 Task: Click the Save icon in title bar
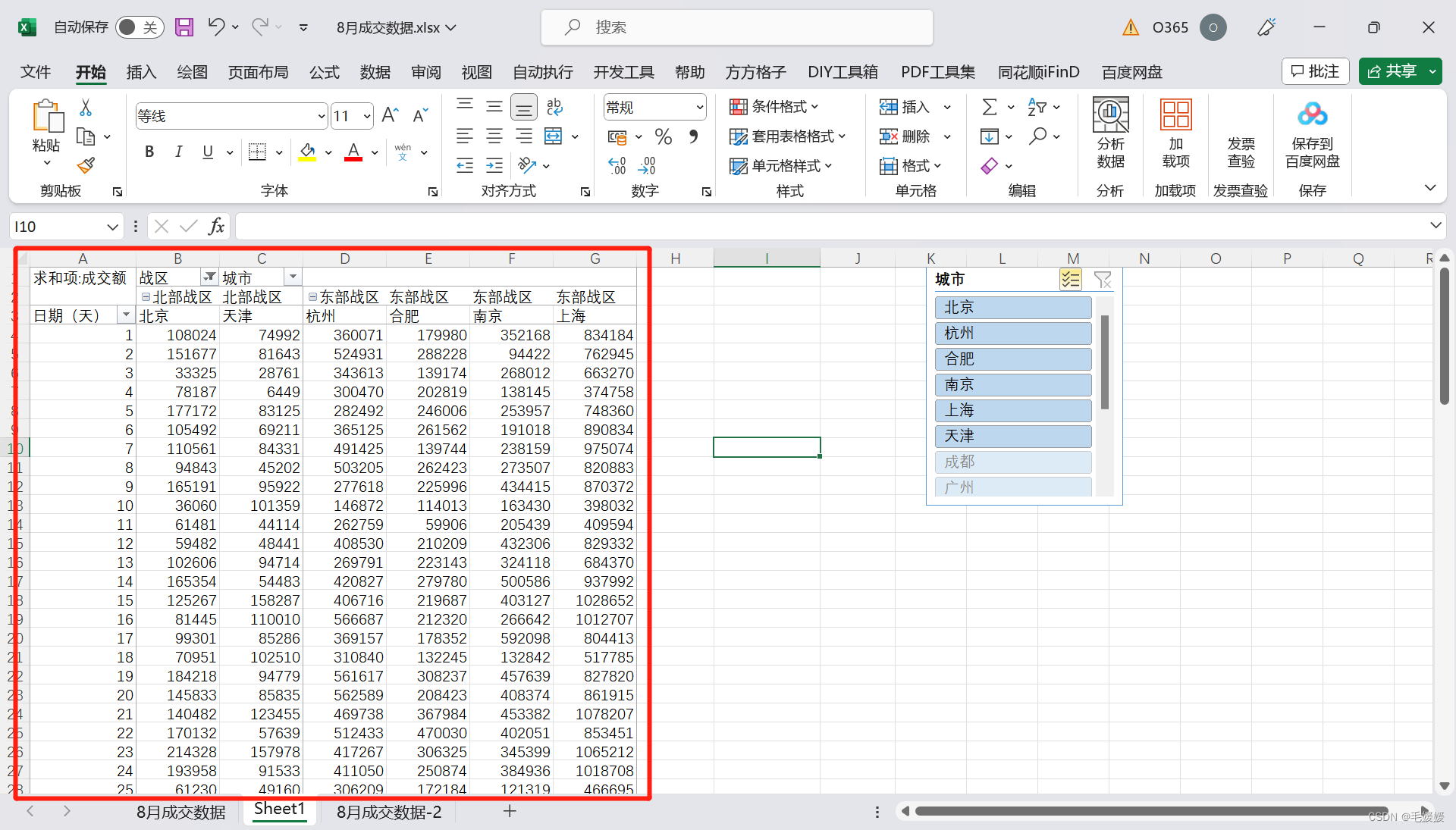184,27
